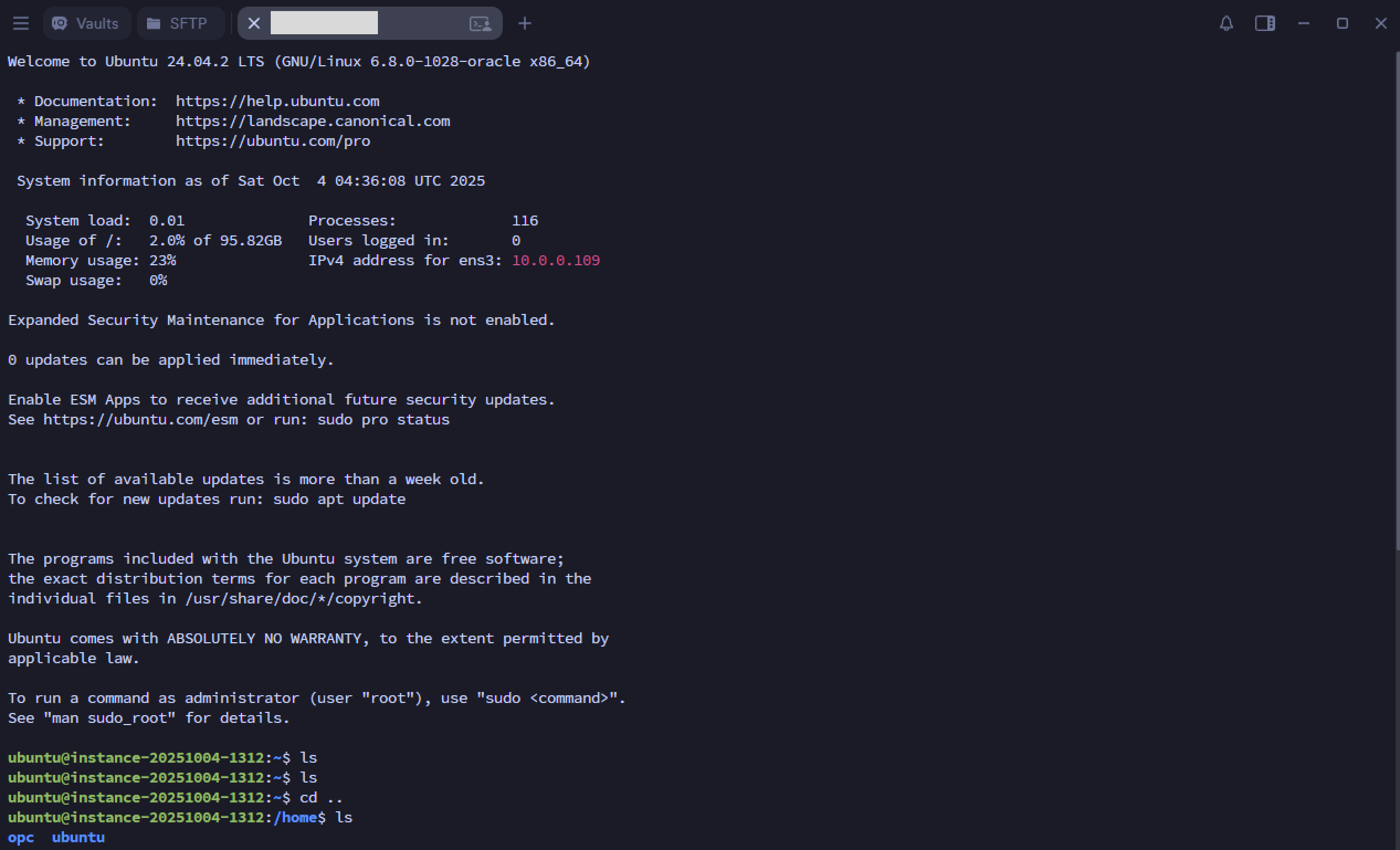Screen dimensions: 1400x850
Task: Click the 10.0.0.109 IP address
Action: click(556, 260)
